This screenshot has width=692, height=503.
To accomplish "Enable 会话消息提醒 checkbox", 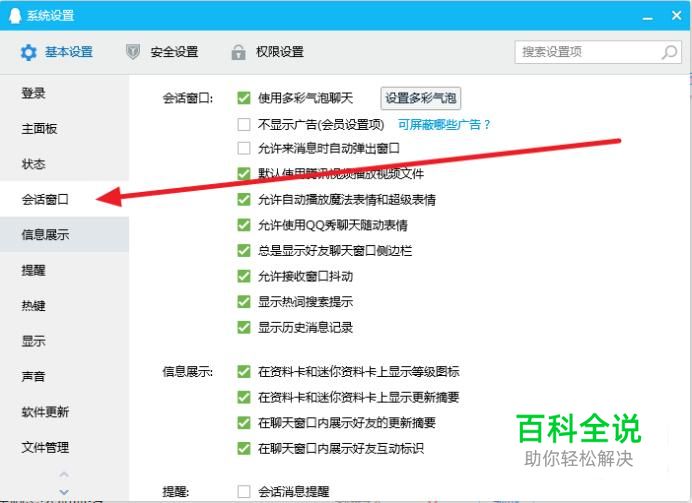I will (x=244, y=491).
